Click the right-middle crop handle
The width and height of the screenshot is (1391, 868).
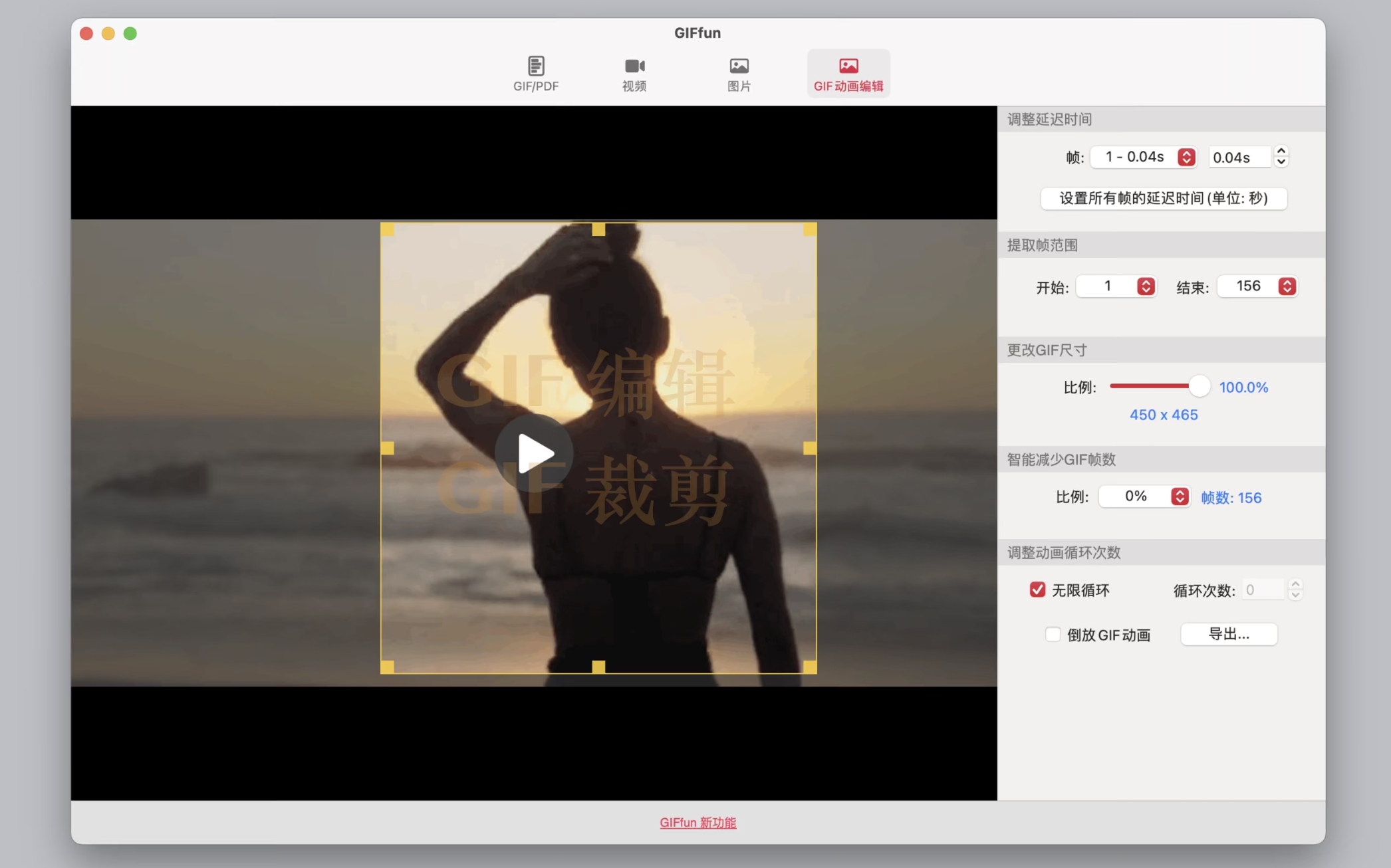pyautogui.click(x=809, y=449)
